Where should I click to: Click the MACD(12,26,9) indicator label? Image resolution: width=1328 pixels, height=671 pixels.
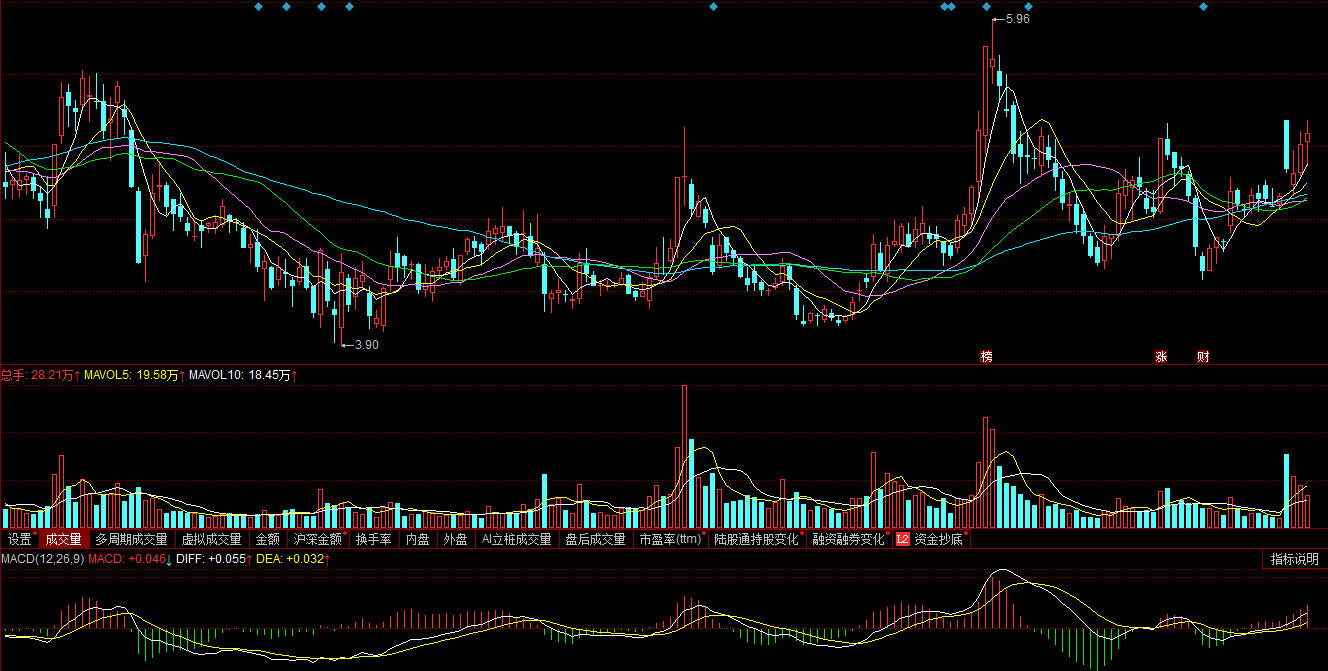[x=42, y=559]
